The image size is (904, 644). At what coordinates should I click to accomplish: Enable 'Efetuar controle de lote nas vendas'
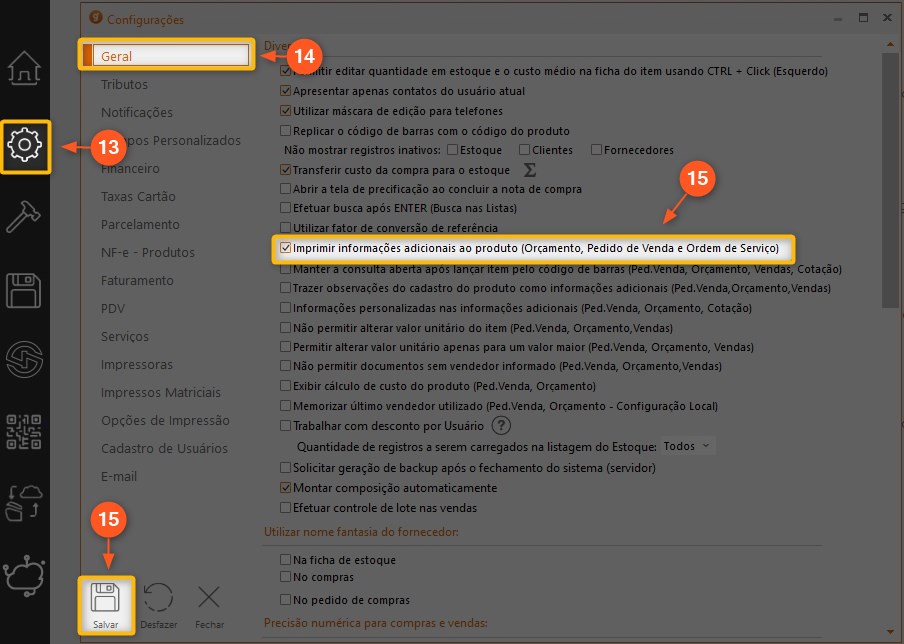coord(286,508)
